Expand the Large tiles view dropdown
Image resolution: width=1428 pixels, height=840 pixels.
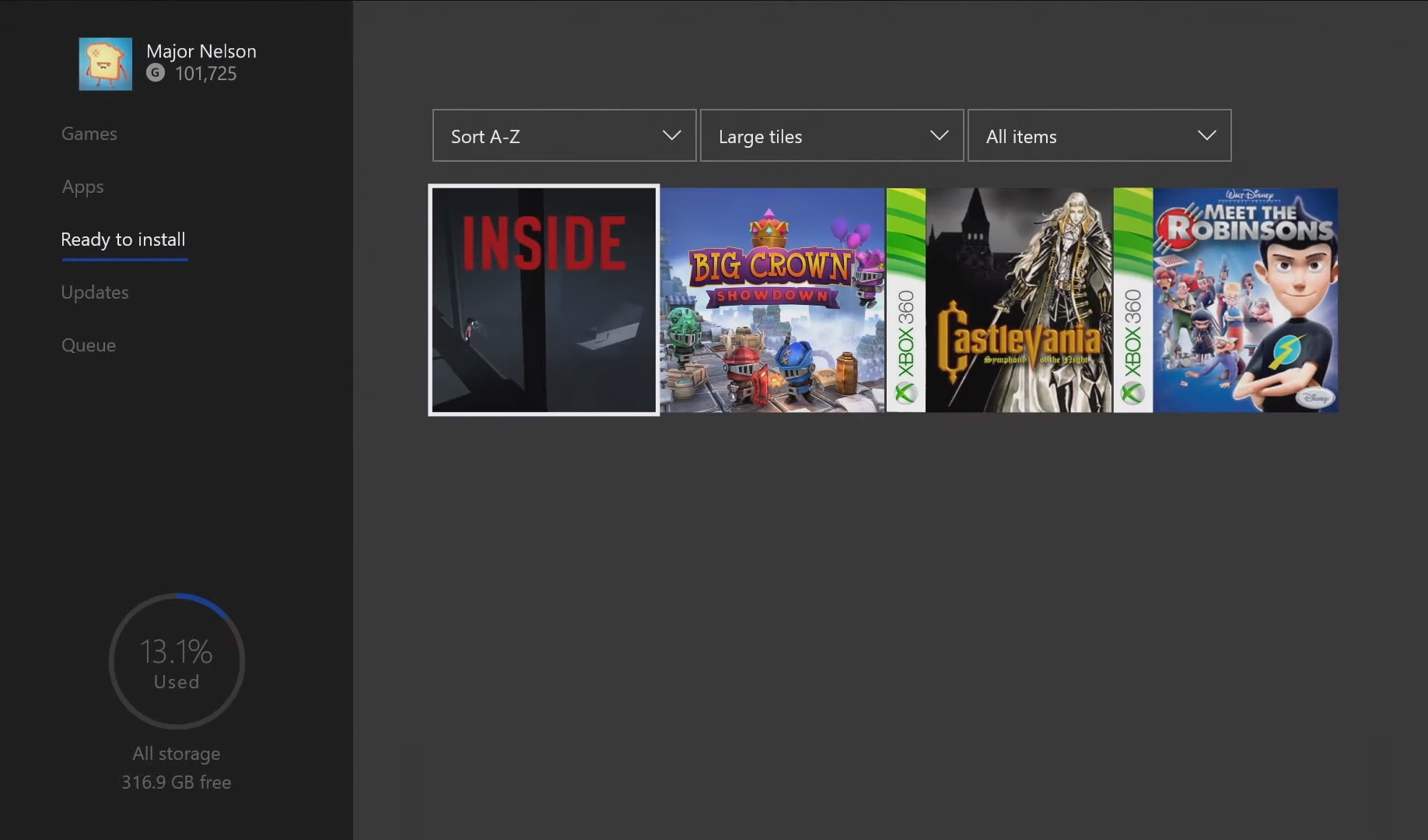click(x=832, y=136)
